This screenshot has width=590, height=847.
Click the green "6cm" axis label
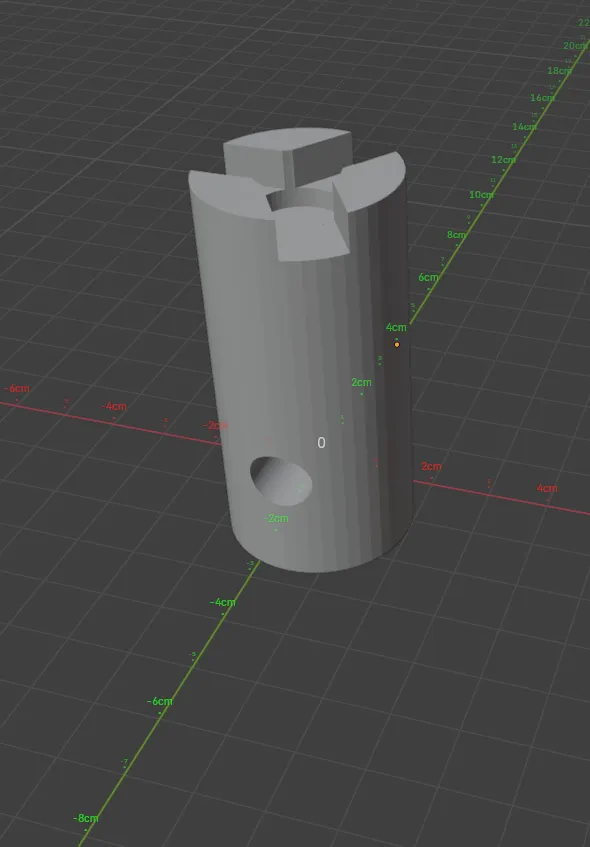428,278
